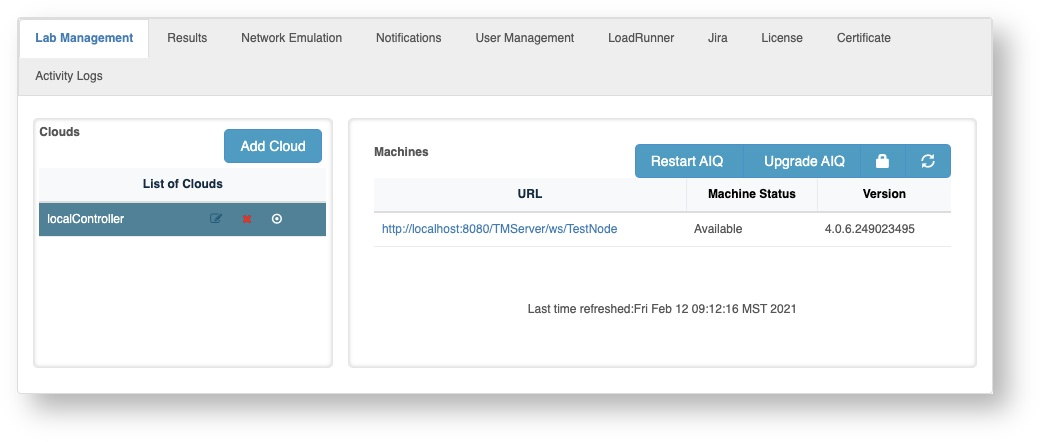Edit the localController cloud entry
This screenshot has width=1041, height=442.
[x=216, y=219]
